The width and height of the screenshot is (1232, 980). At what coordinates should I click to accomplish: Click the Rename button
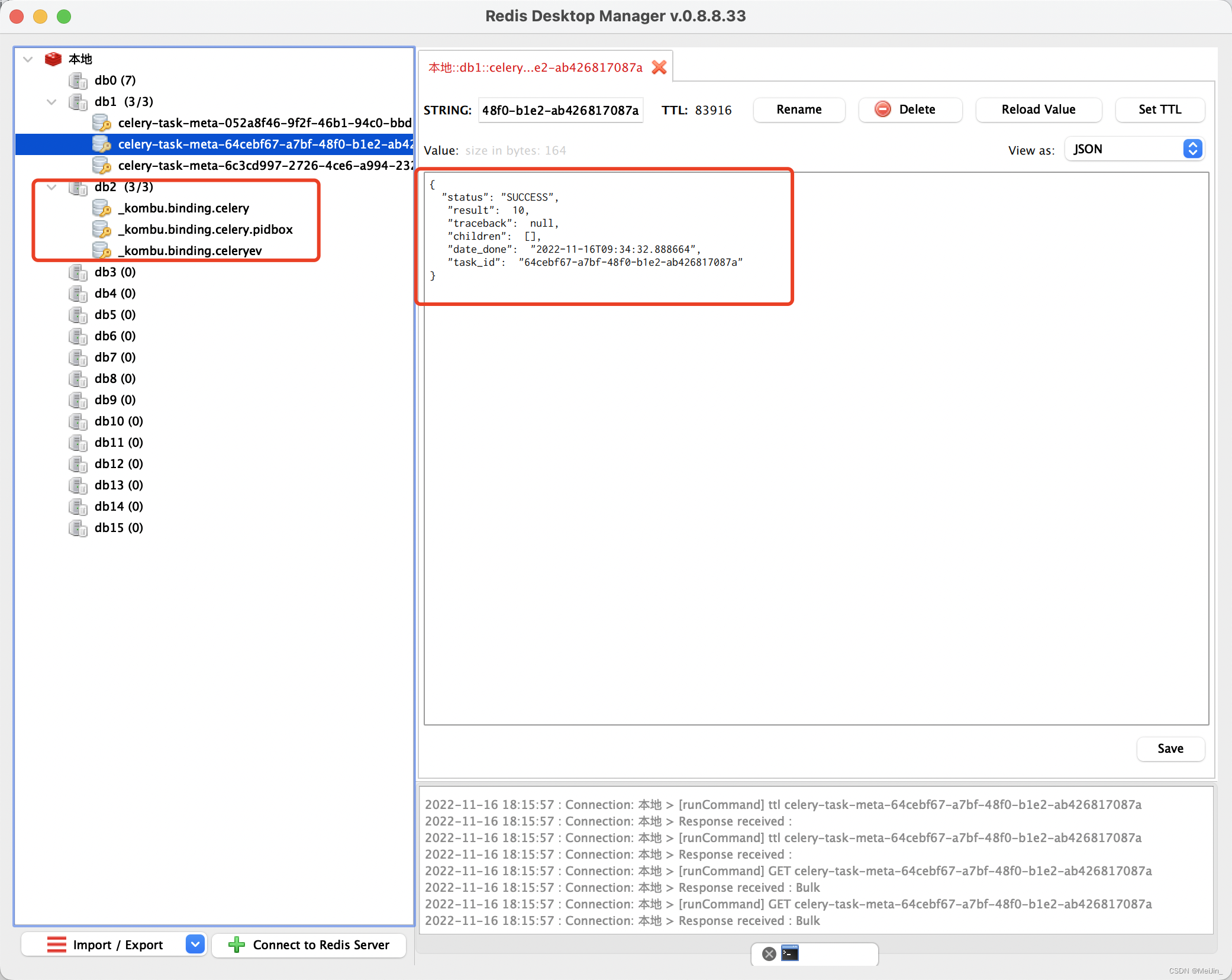pyautogui.click(x=799, y=109)
